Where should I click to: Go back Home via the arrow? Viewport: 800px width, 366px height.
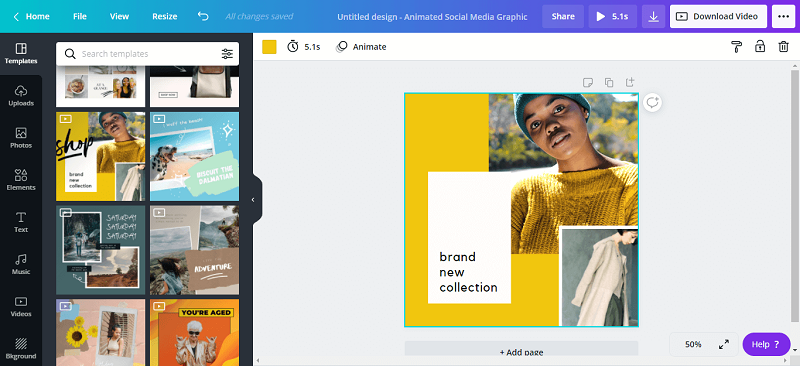coord(31,16)
